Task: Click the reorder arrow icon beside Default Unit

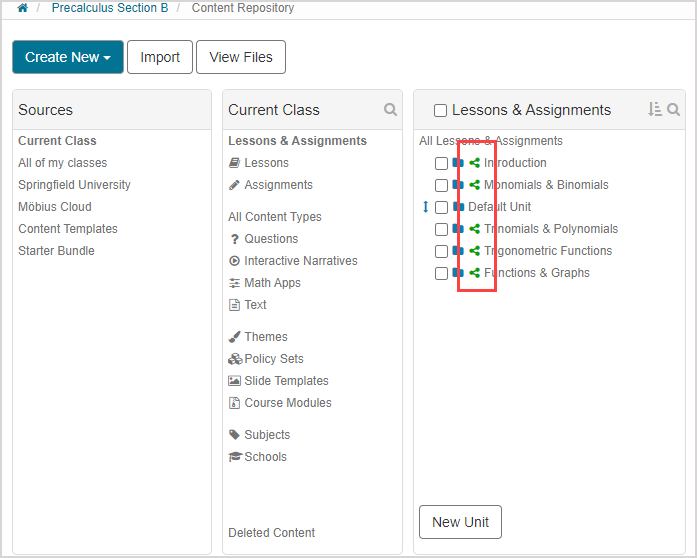Action: click(425, 207)
